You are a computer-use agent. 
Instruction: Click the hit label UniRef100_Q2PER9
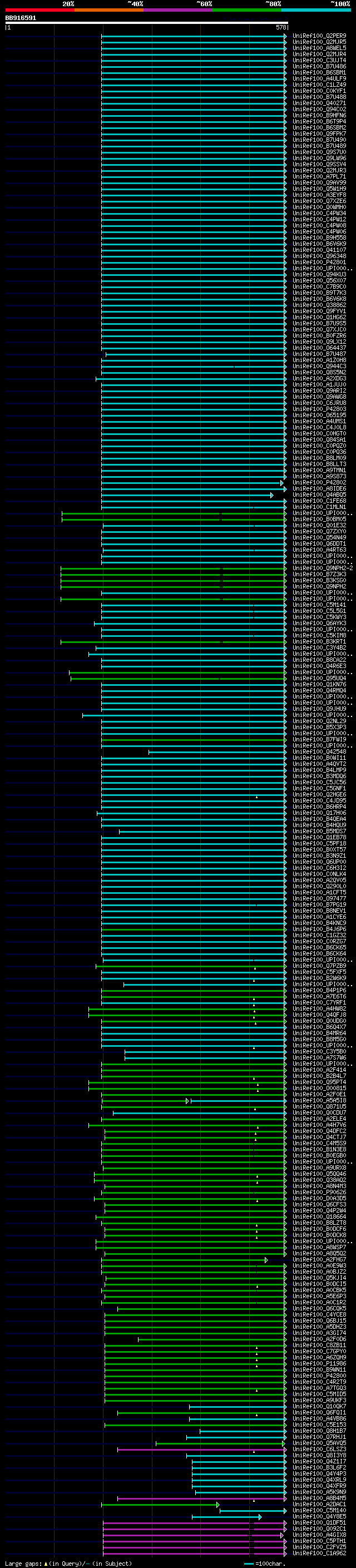tap(319, 36)
